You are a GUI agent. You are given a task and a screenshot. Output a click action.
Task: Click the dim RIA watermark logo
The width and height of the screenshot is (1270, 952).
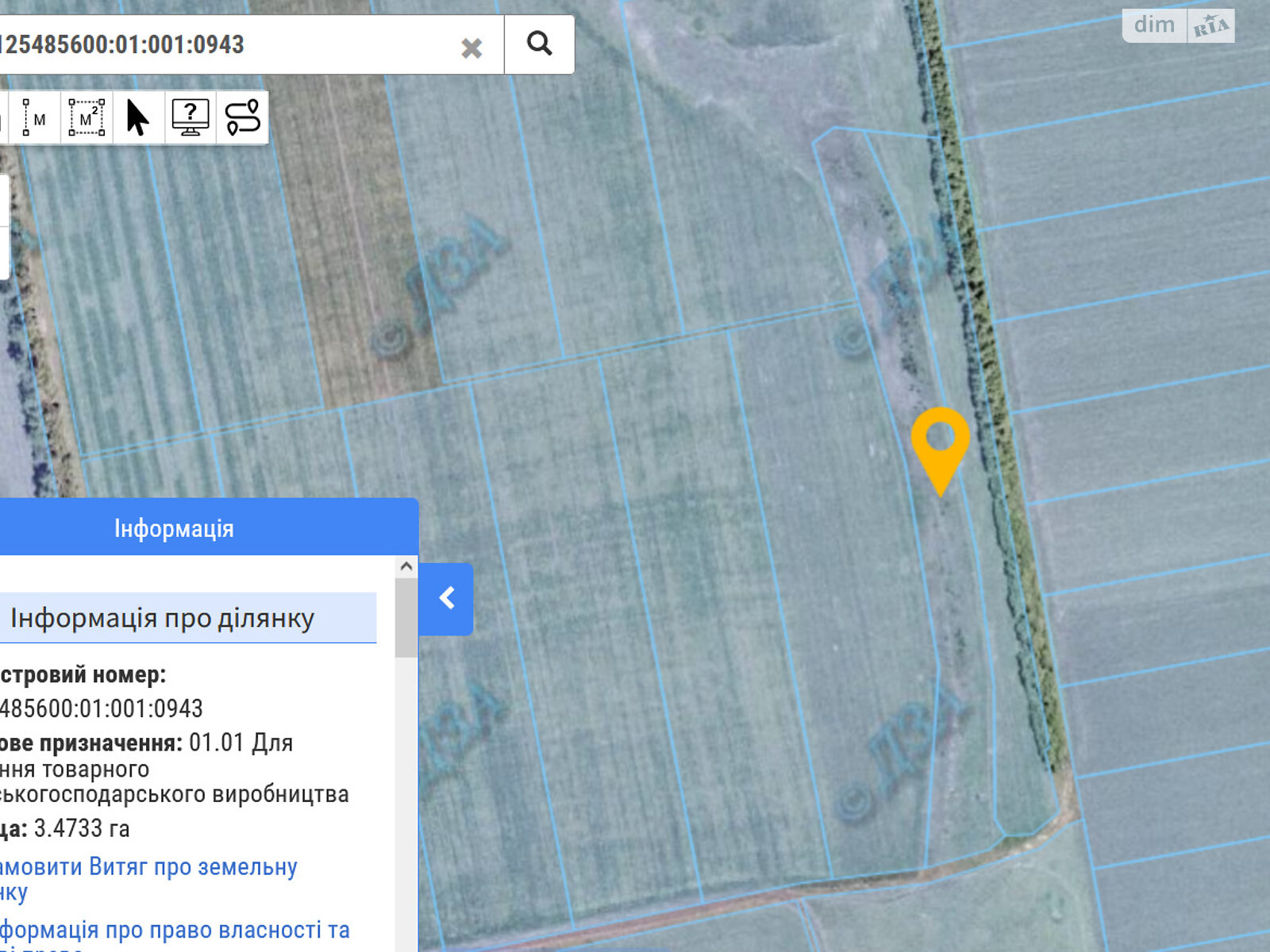pyautogui.click(x=1178, y=26)
